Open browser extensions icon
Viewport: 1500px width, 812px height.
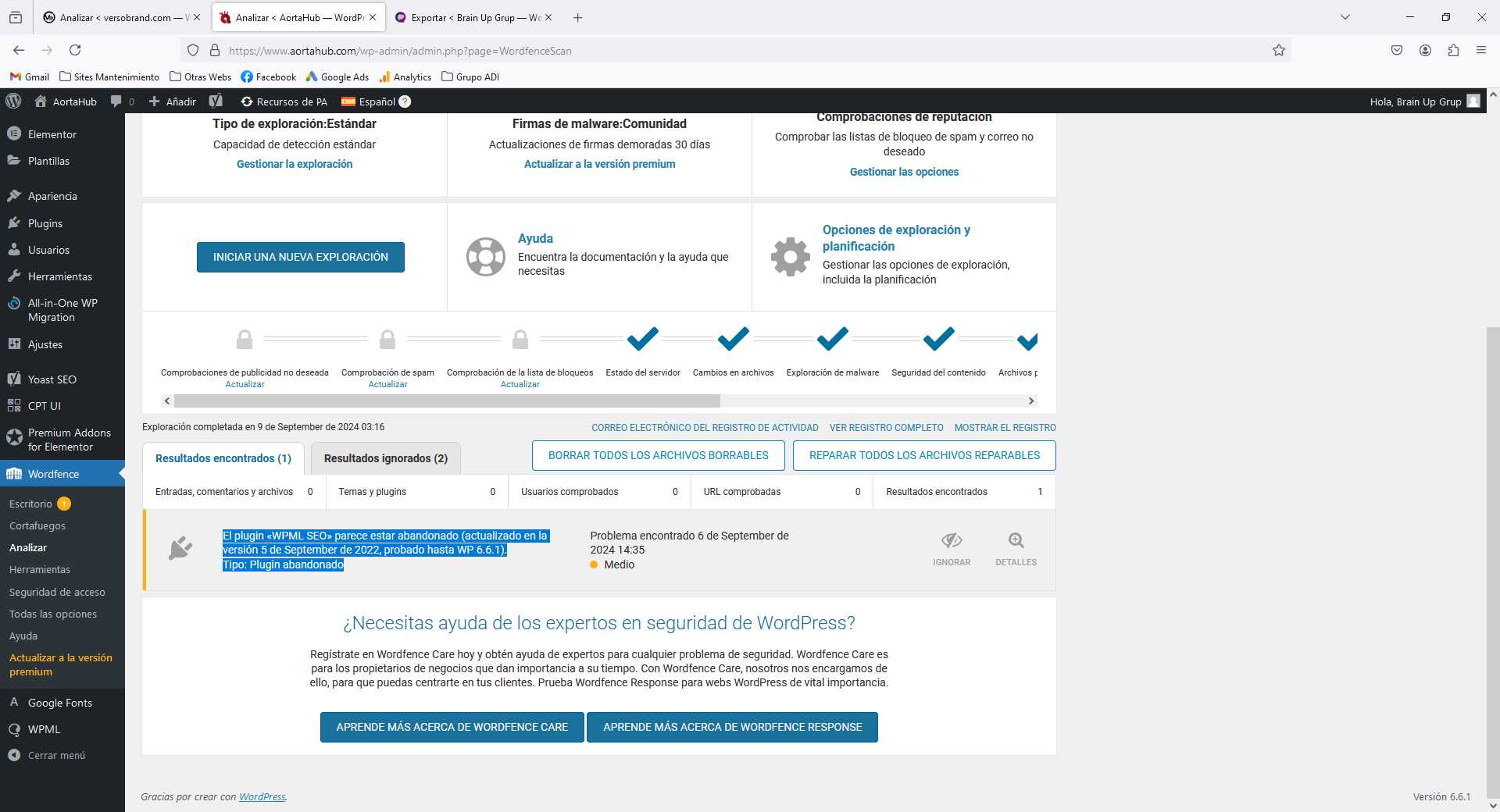point(1453,51)
